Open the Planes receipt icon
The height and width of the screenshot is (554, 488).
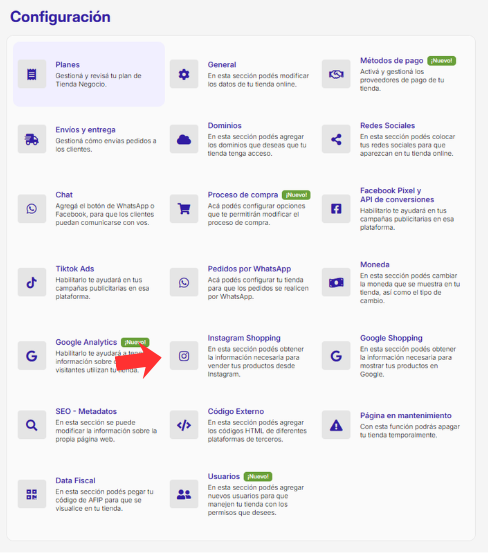click(x=32, y=74)
